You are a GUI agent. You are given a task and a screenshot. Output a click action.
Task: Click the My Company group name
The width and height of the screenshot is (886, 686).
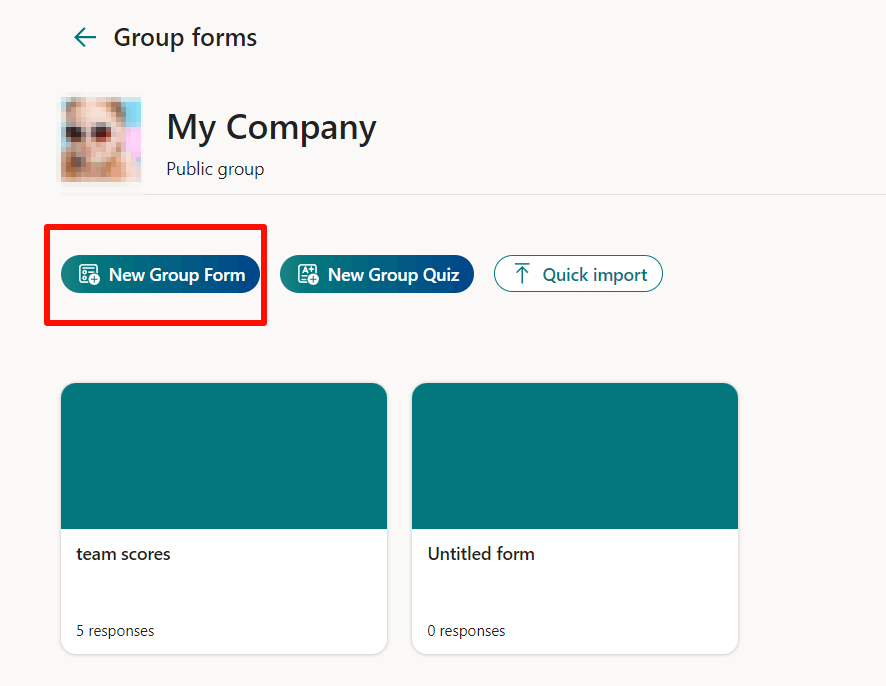click(271, 128)
